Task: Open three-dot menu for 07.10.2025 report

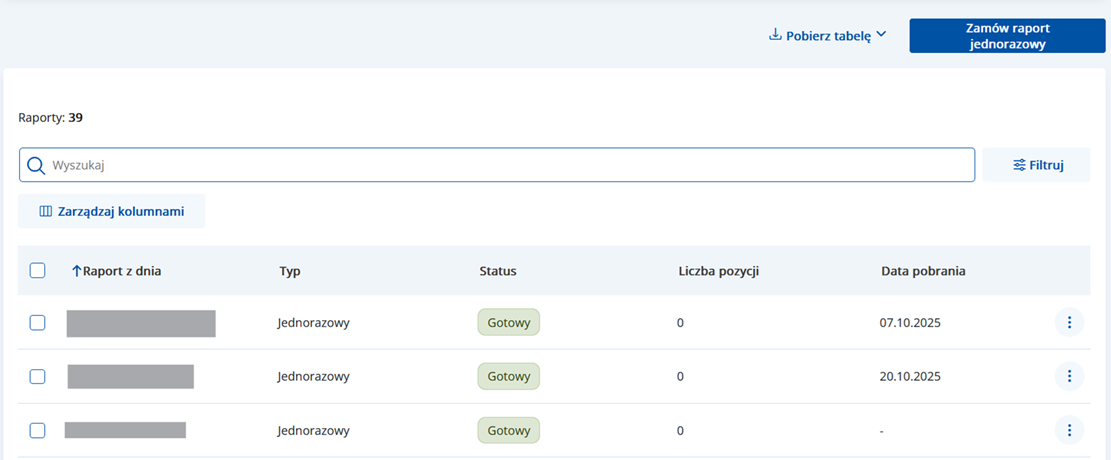Action: coord(1069,322)
